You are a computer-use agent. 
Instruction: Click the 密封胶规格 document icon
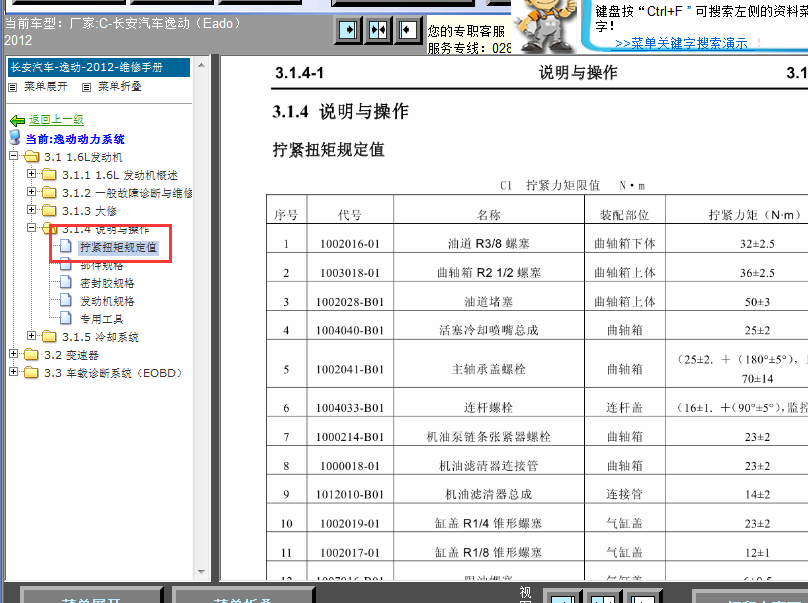pos(65,282)
